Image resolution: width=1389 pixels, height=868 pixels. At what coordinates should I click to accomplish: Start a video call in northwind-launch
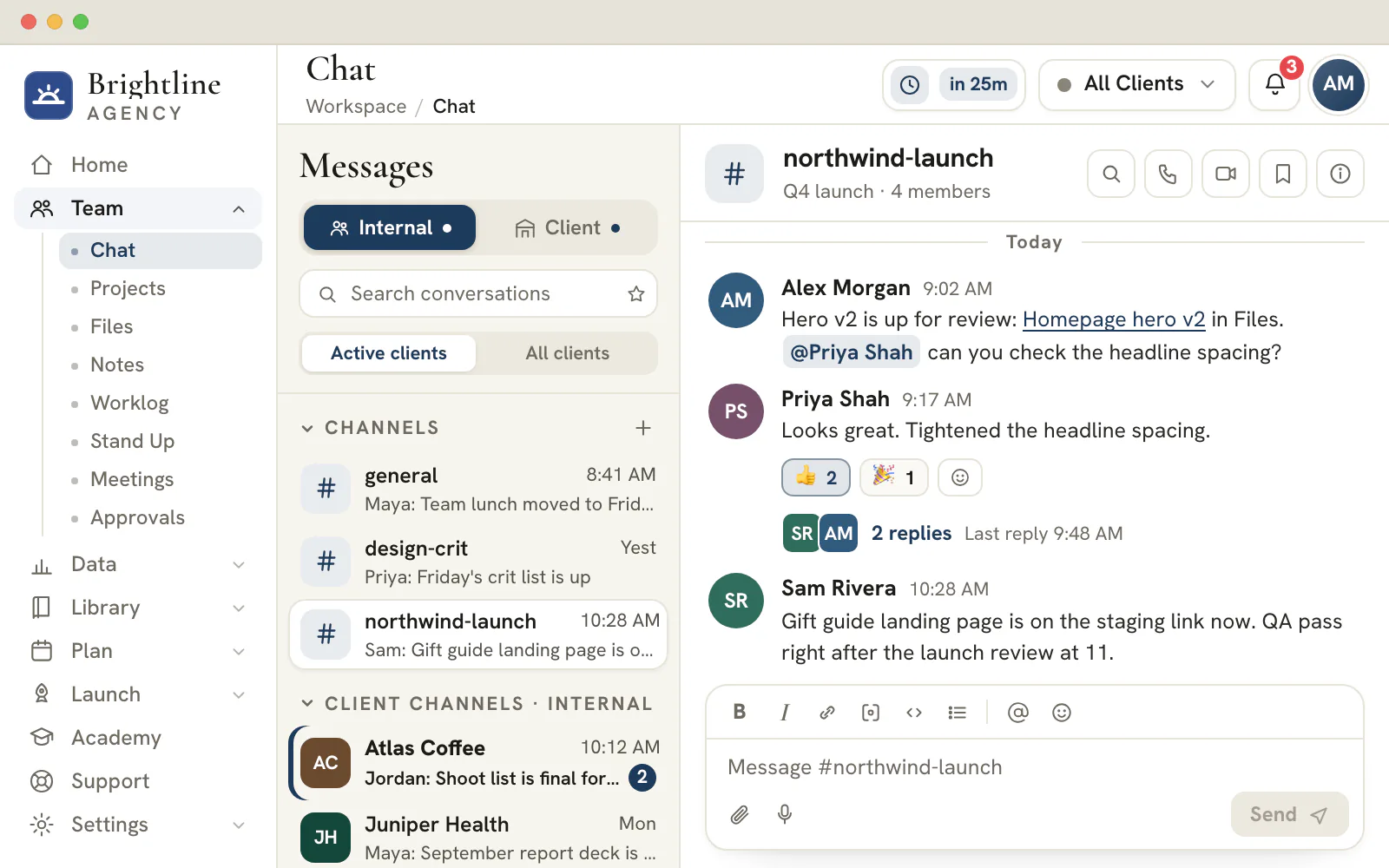pos(1226,174)
